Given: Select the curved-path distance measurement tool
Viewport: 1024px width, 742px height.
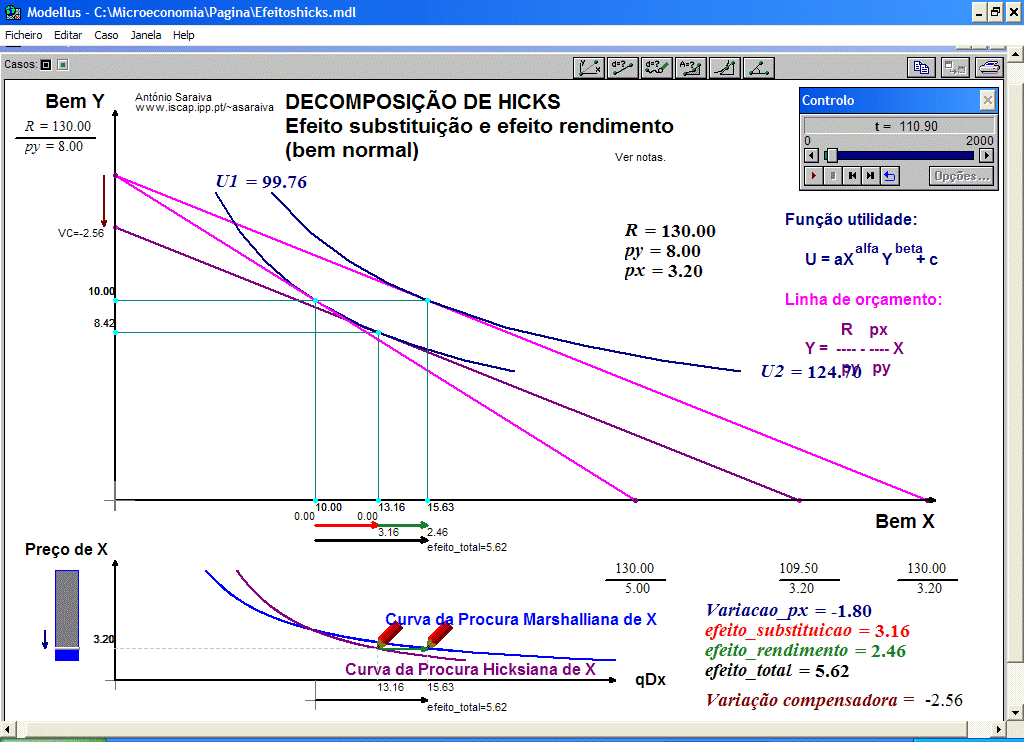Looking at the screenshot, I should 656,67.
